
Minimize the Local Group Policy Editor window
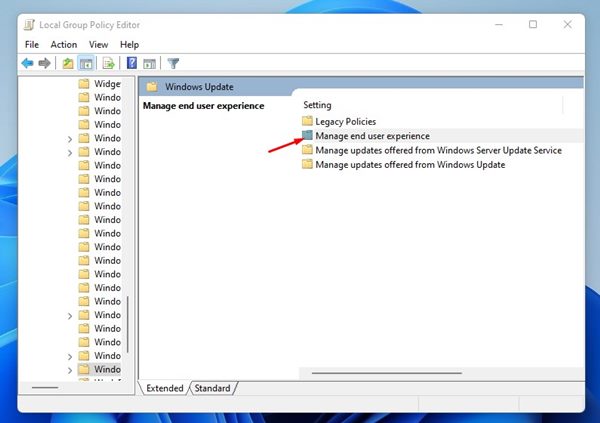(x=499, y=25)
